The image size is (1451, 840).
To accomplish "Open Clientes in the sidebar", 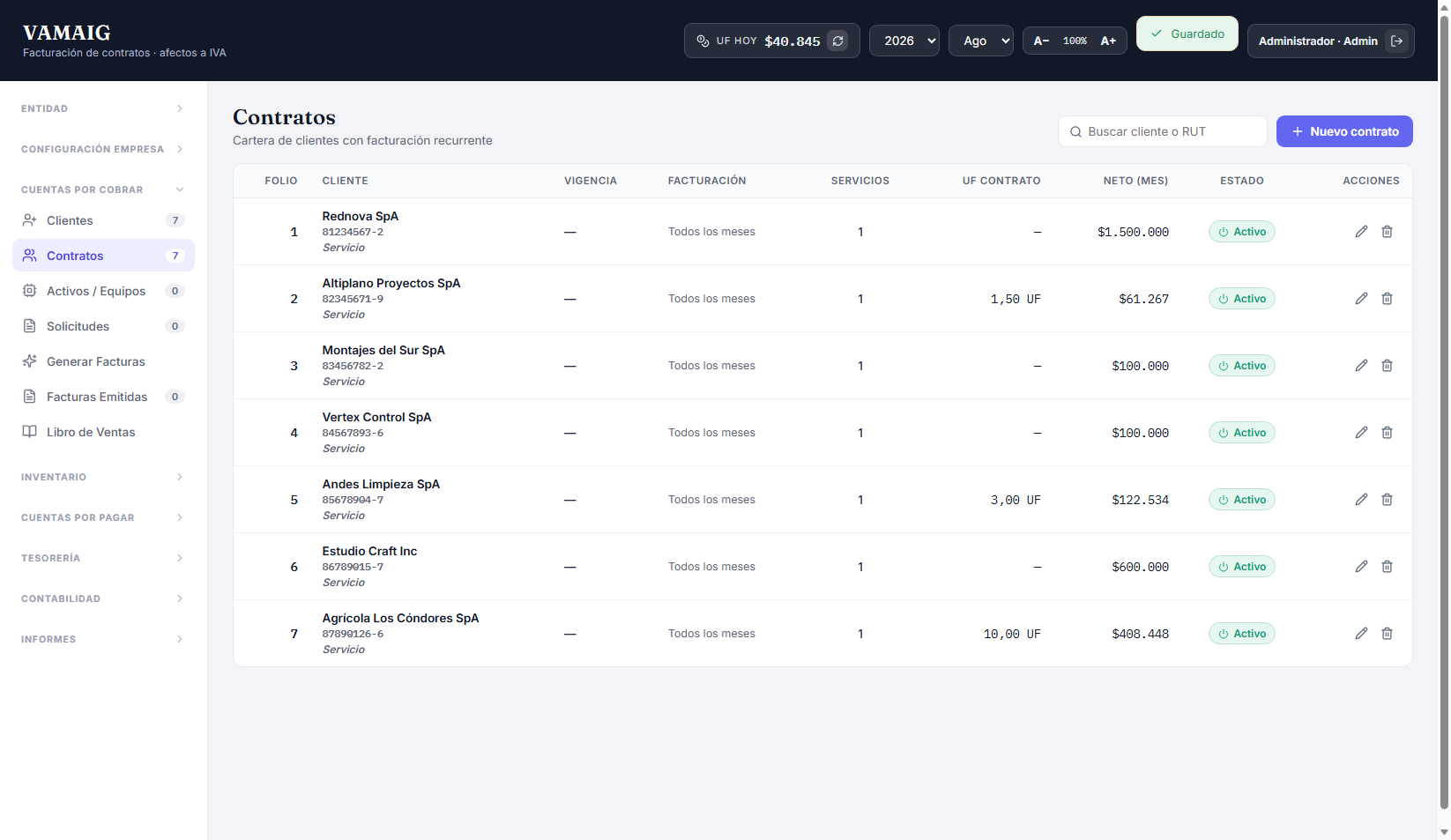I will (103, 220).
